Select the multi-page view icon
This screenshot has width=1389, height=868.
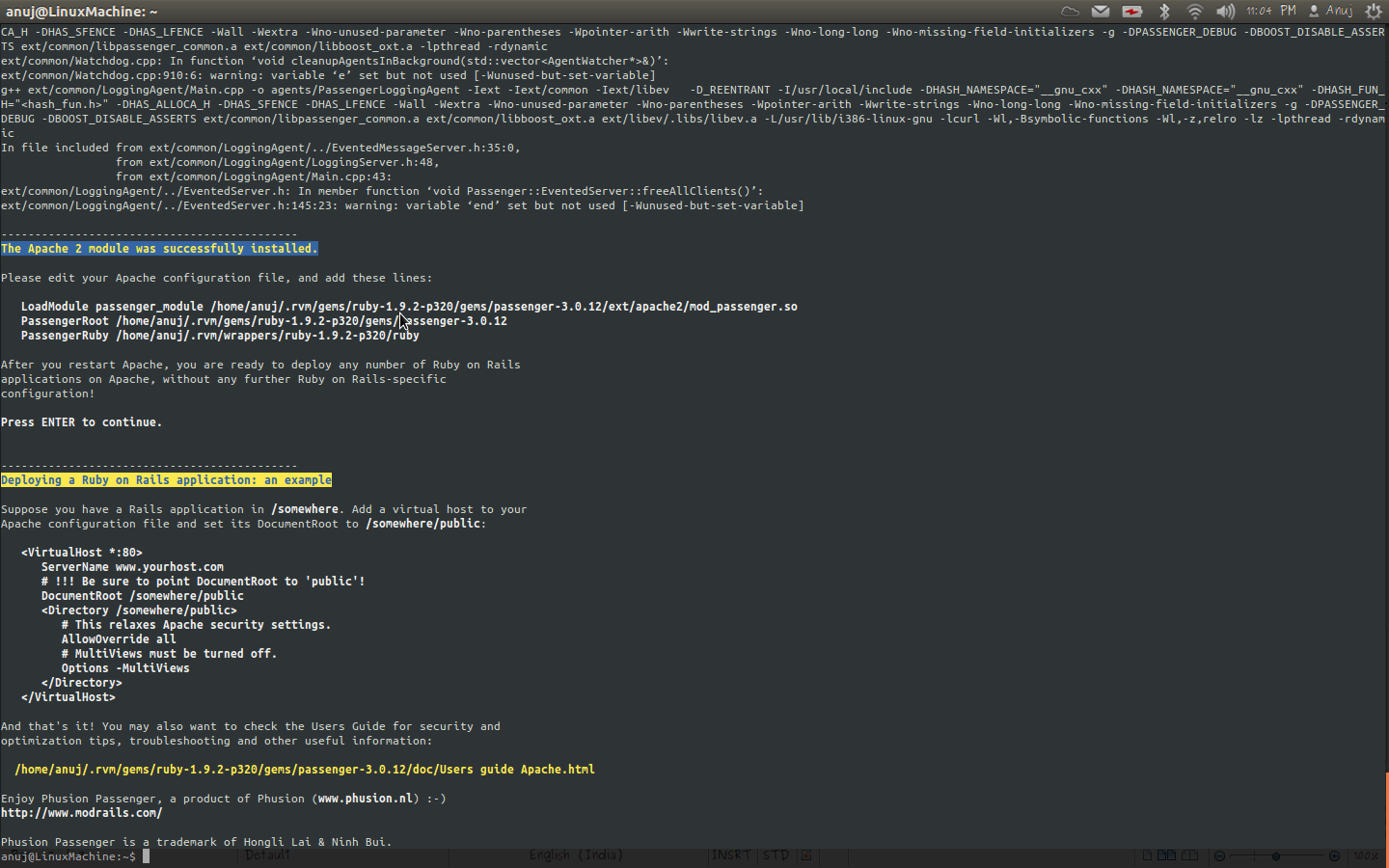[x=1166, y=854]
